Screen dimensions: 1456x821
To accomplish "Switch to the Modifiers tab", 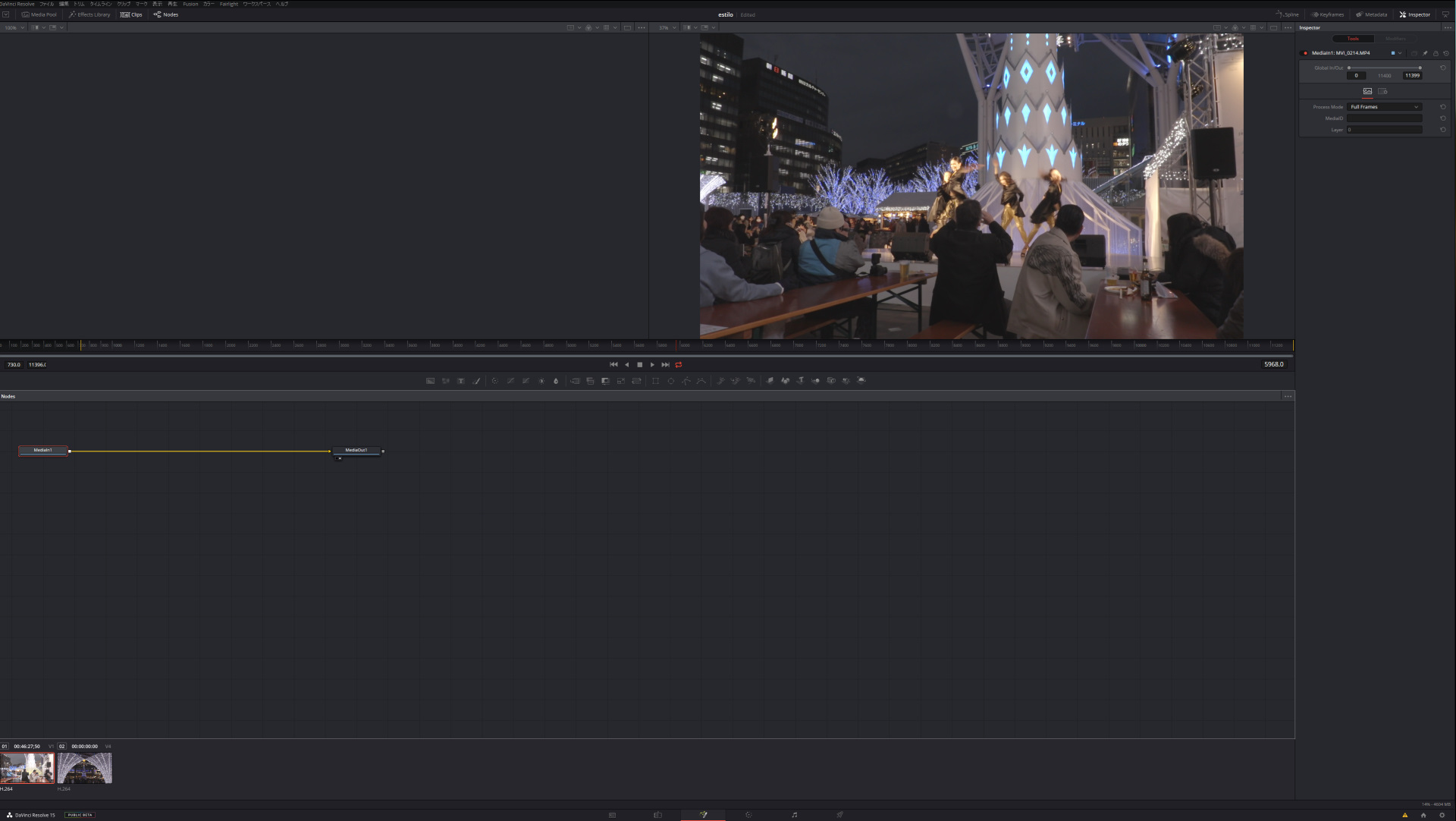I will 1395,39.
